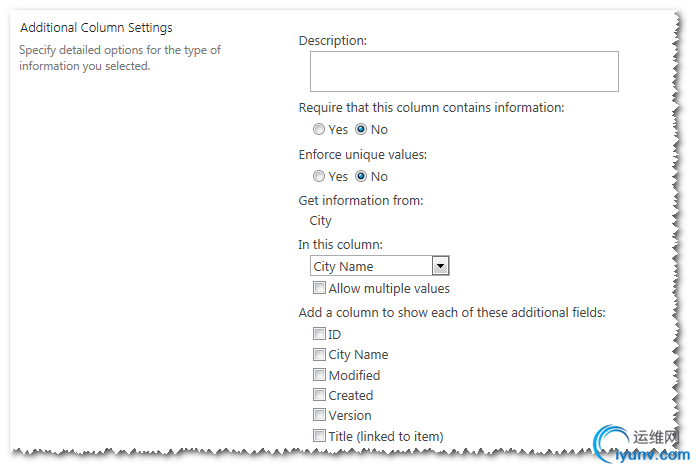This screenshot has width=696, height=471.
Task: Tick the Modified additional field checkbox
Action: tap(319, 375)
